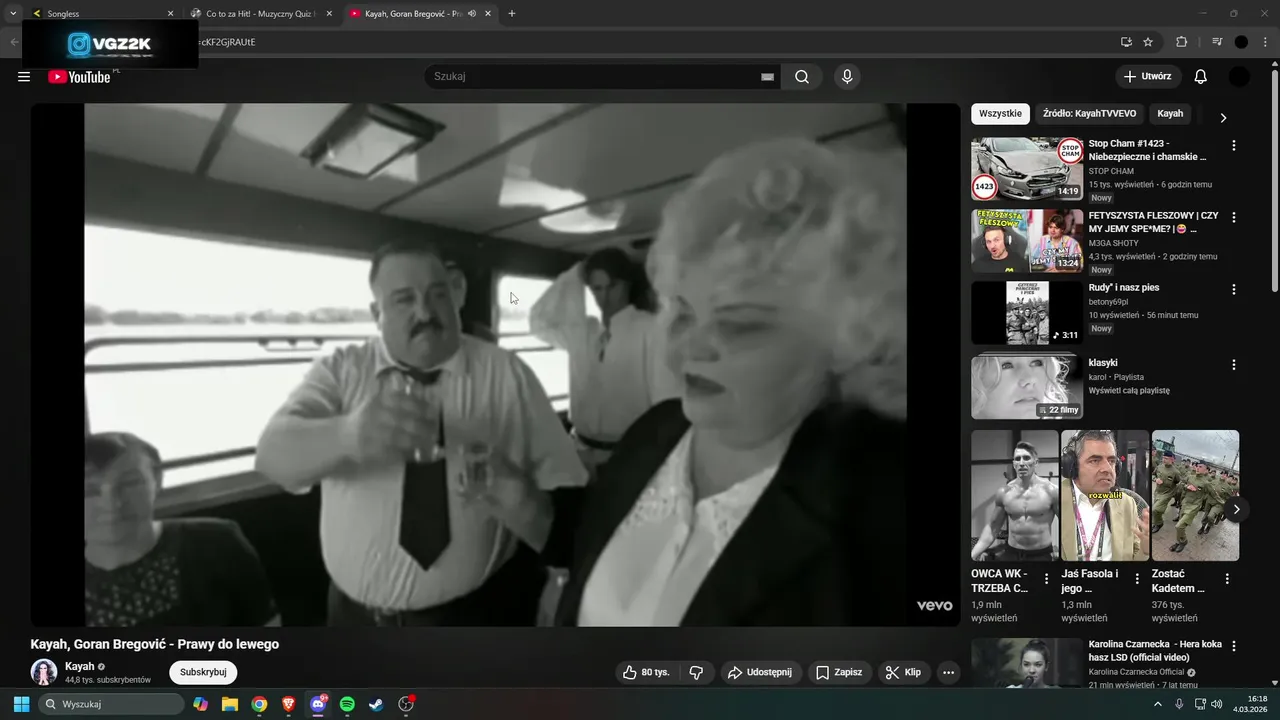
Task: Save video with Zapisz
Action: 838,673
